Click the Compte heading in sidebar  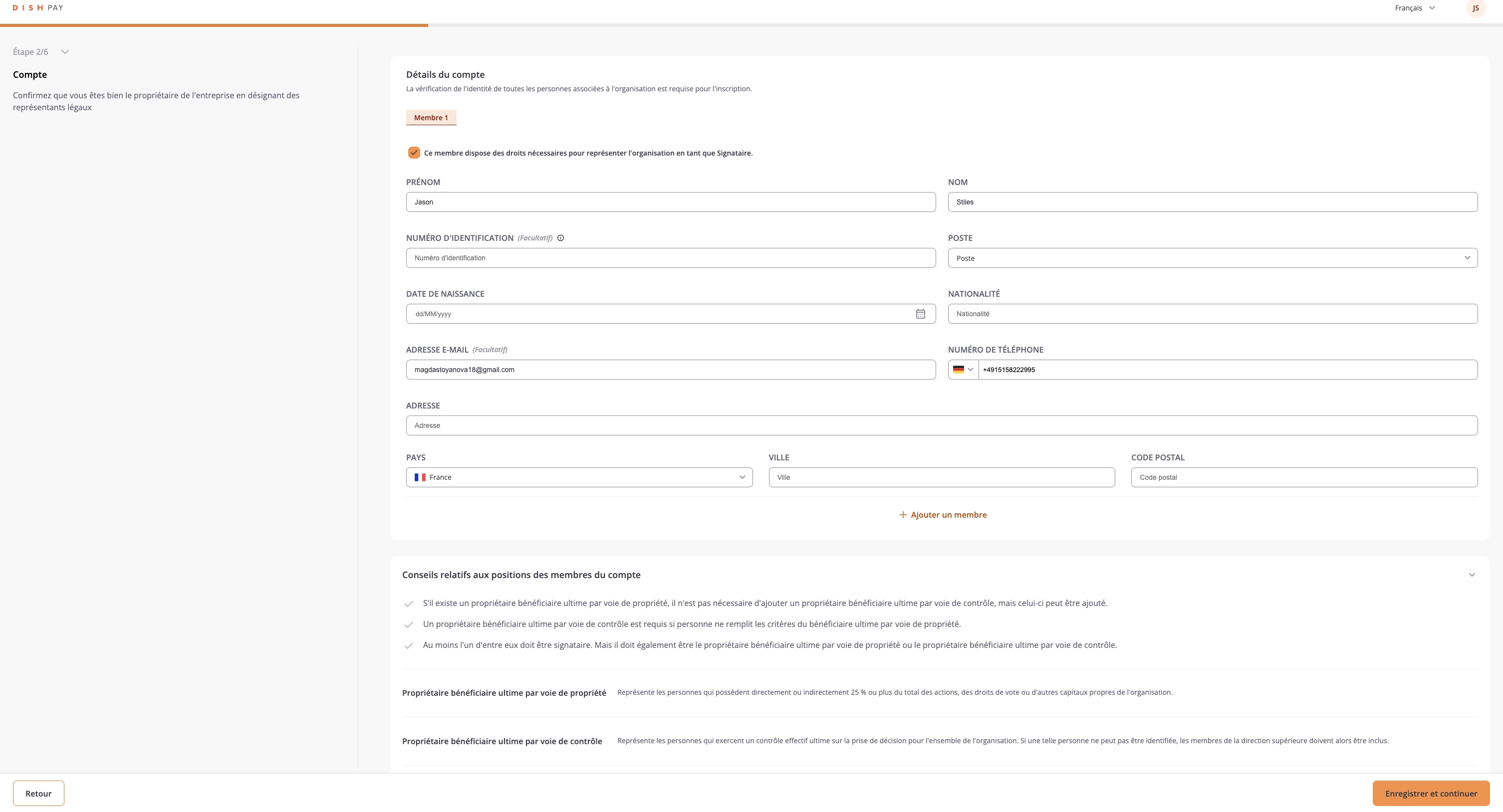coord(30,75)
